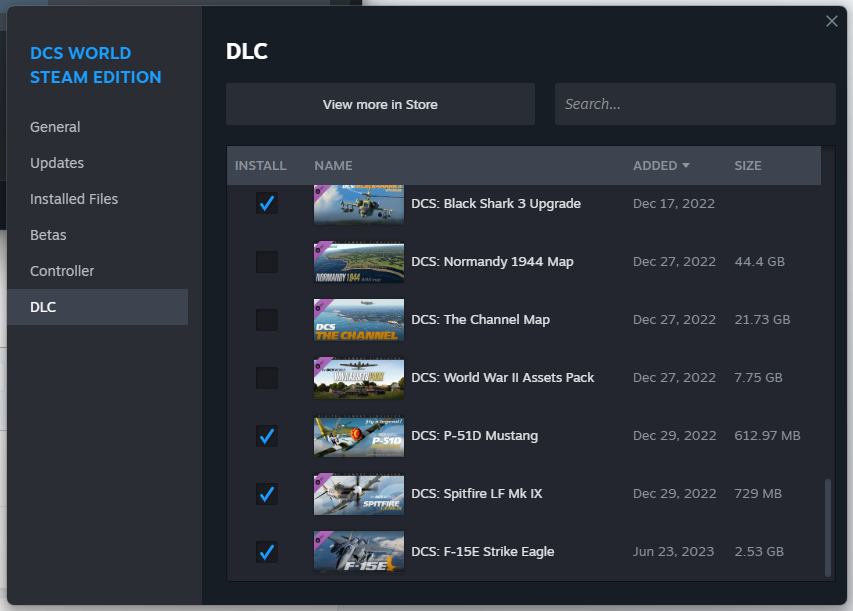Image resolution: width=853 pixels, height=611 pixels.
Task: Click the Normandy 1944 Map thumbnail image
Action: (359, 262)
